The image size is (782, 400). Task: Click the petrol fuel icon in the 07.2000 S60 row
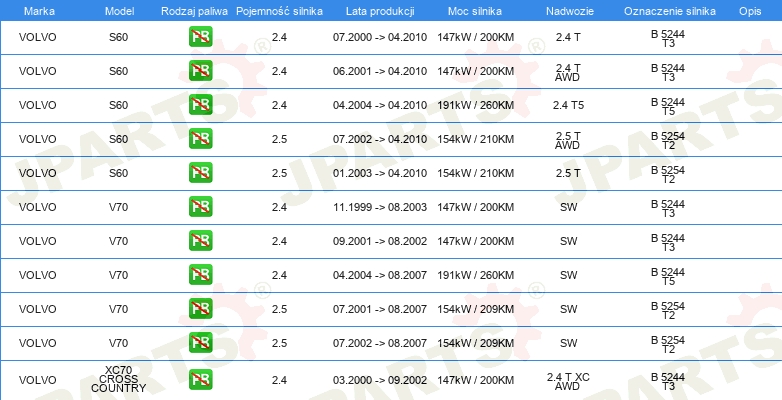(200, 37)
